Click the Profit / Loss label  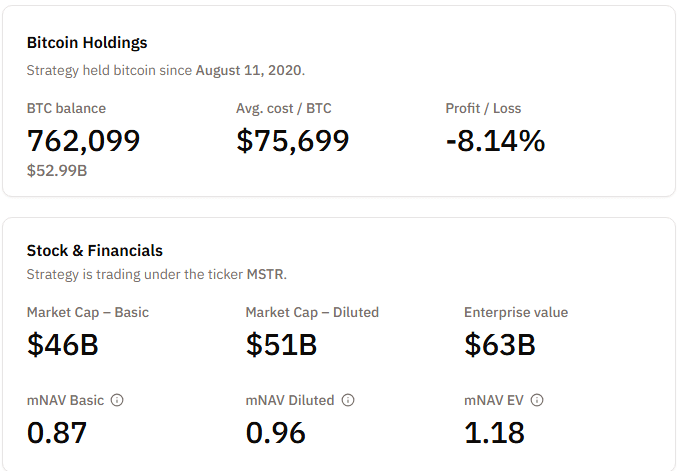coord(483,108)
